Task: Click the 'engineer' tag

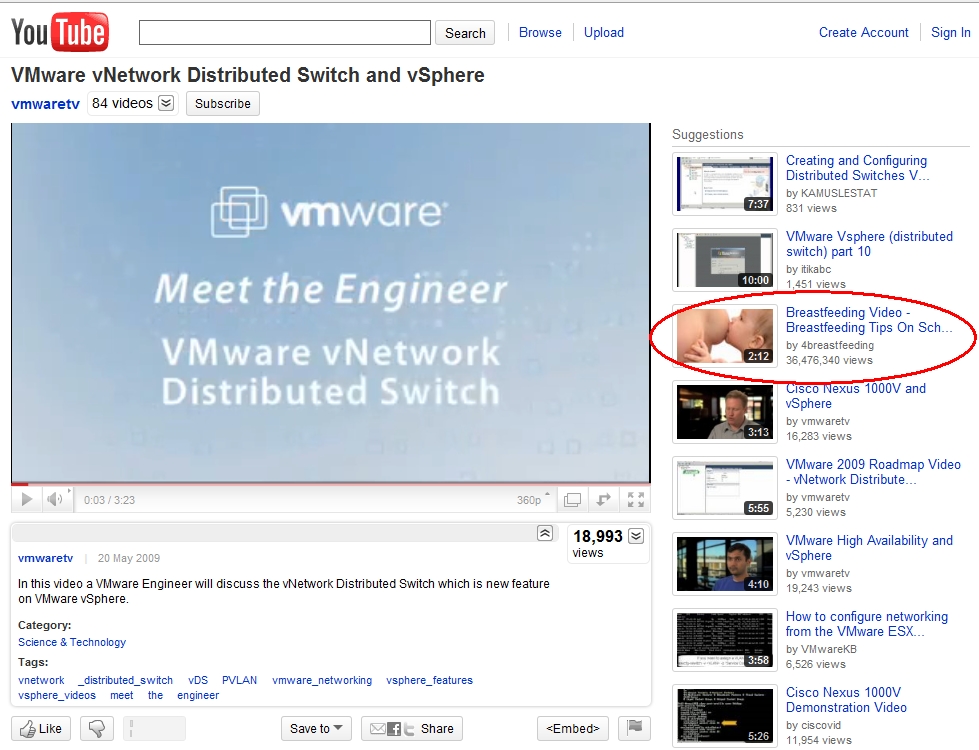Action: coord(198,695)
